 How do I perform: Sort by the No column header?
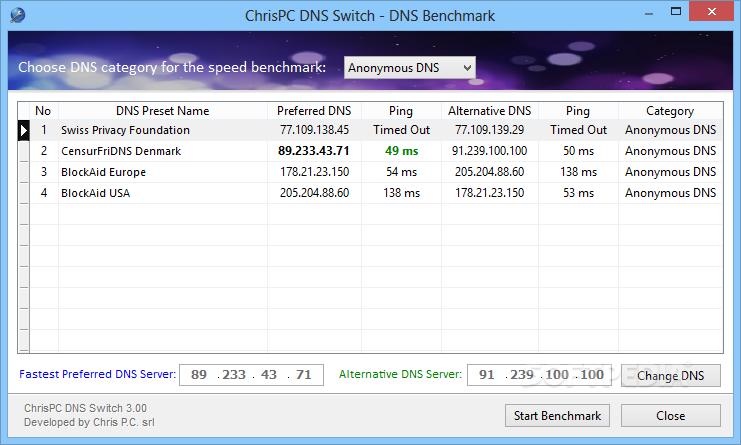pyautogui.click(x=43, y=111)
